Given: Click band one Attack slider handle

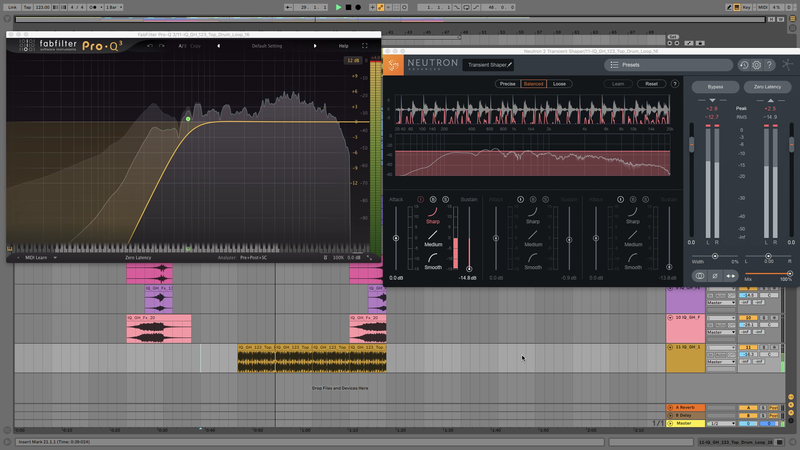Looking at the screenshot, I should [x=396, y=238].
